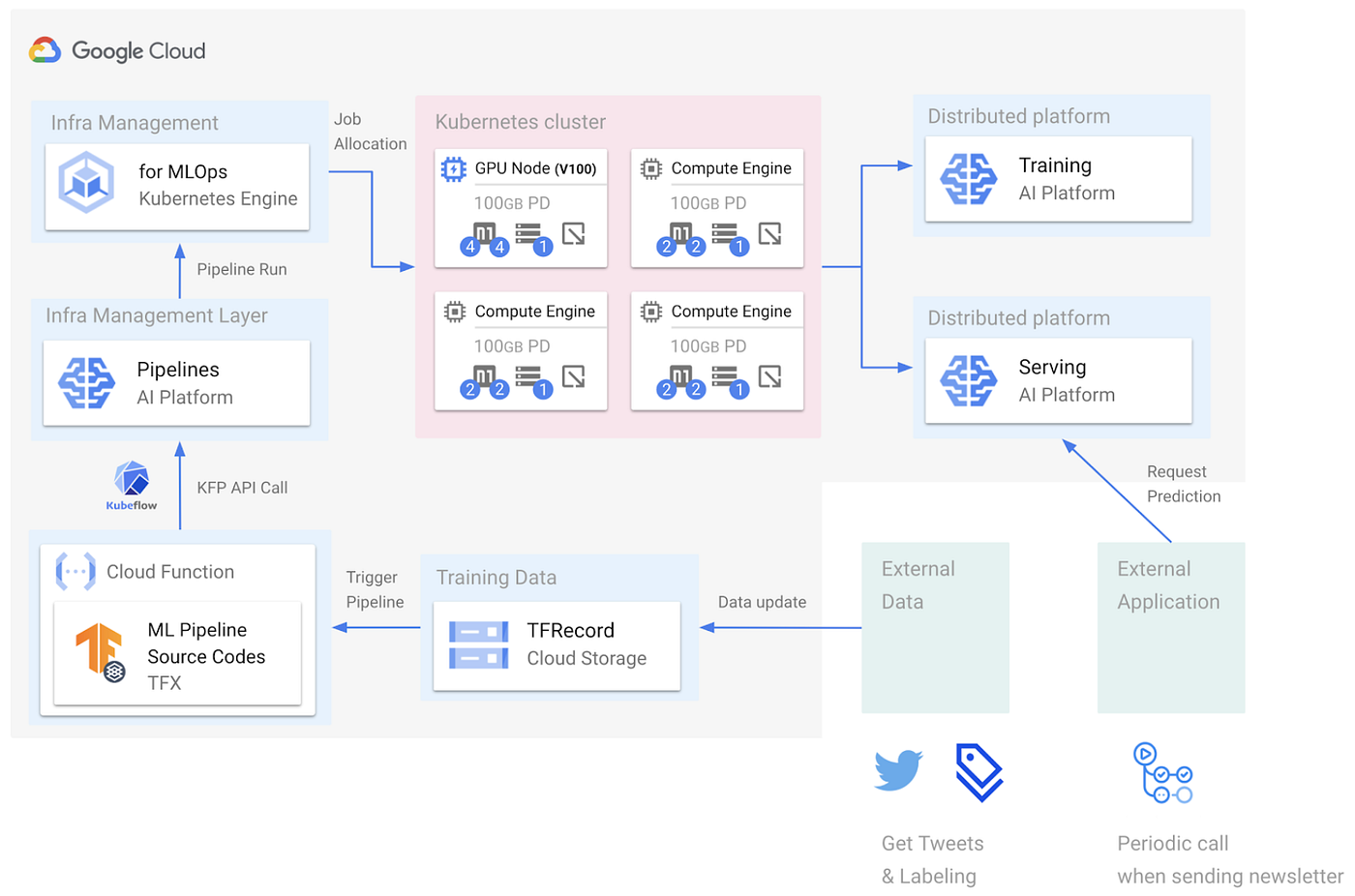Click the periodic call workflow icon

pos(1161,771)
